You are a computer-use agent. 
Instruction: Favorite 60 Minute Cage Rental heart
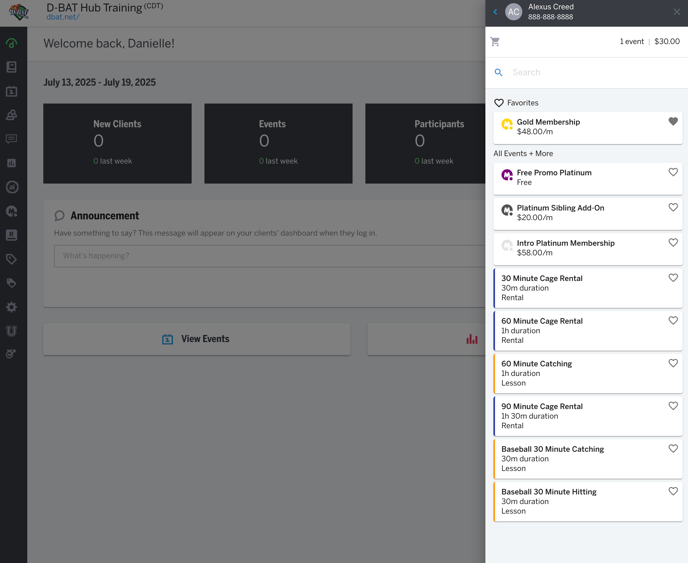(673, 321)
